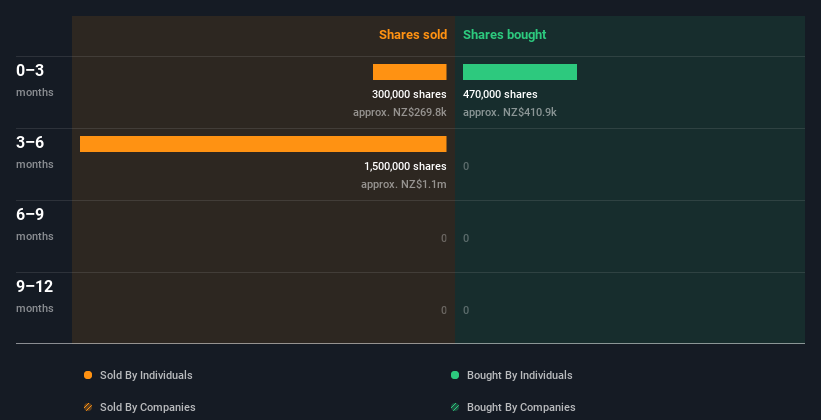
Task: Select the orange 0–3 months sold bar
Action: pos(409,72)
